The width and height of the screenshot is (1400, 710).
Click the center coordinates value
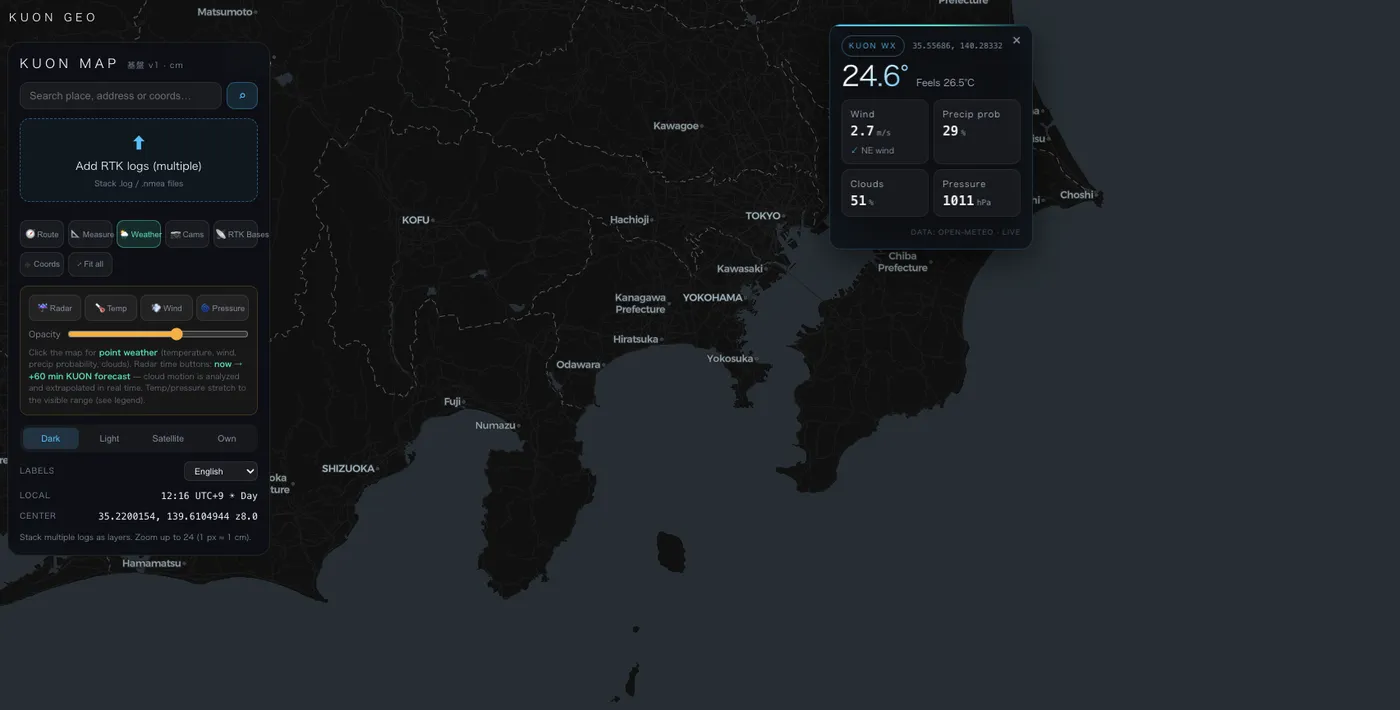[x=178, y=517]
